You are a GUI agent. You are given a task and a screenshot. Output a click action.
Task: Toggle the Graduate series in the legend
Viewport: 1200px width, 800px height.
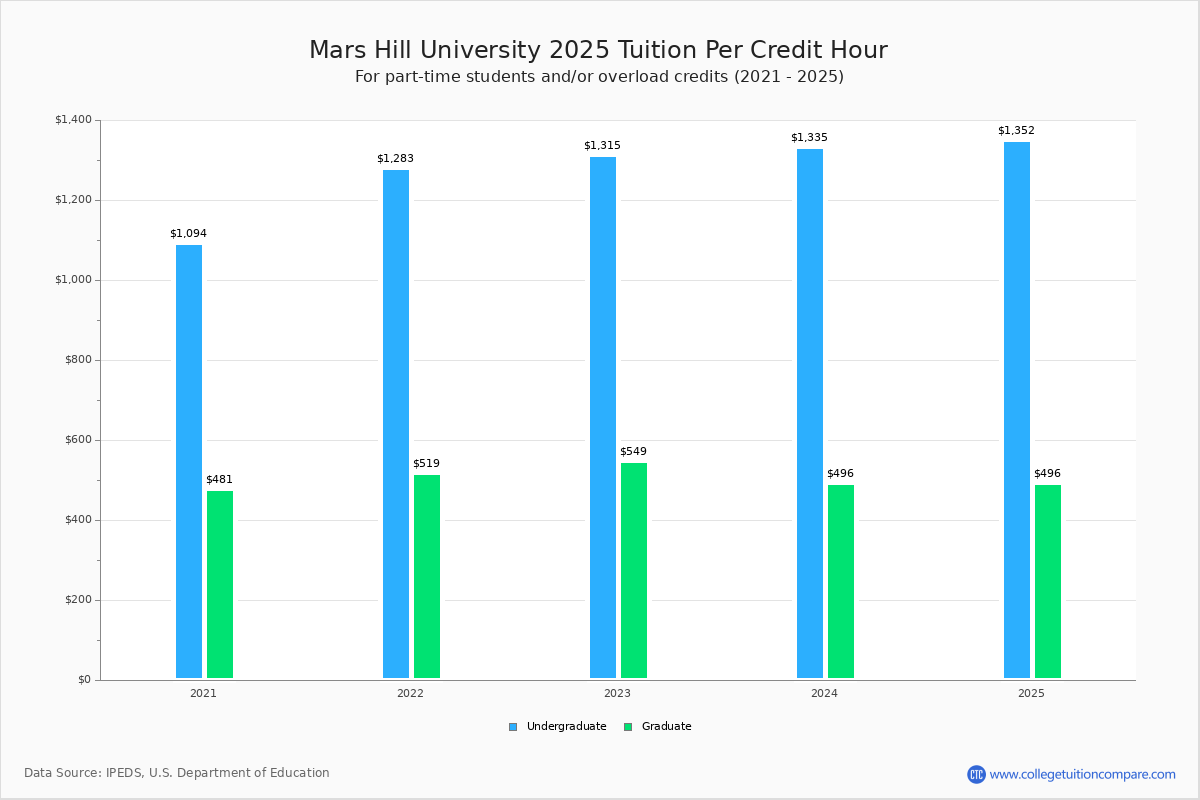click(x=667, y=726)
